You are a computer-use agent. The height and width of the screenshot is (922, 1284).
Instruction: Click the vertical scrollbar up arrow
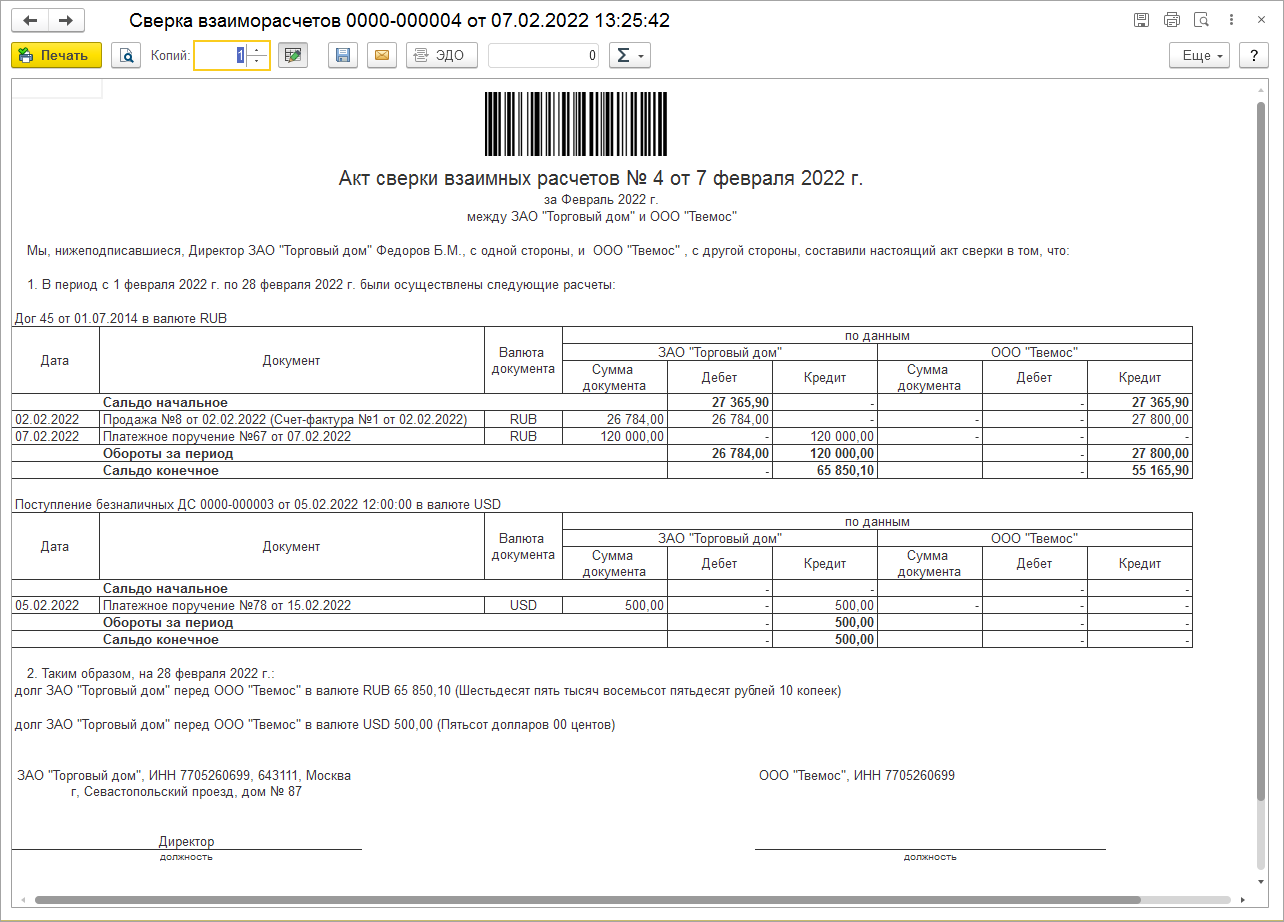pos(1261,91)
